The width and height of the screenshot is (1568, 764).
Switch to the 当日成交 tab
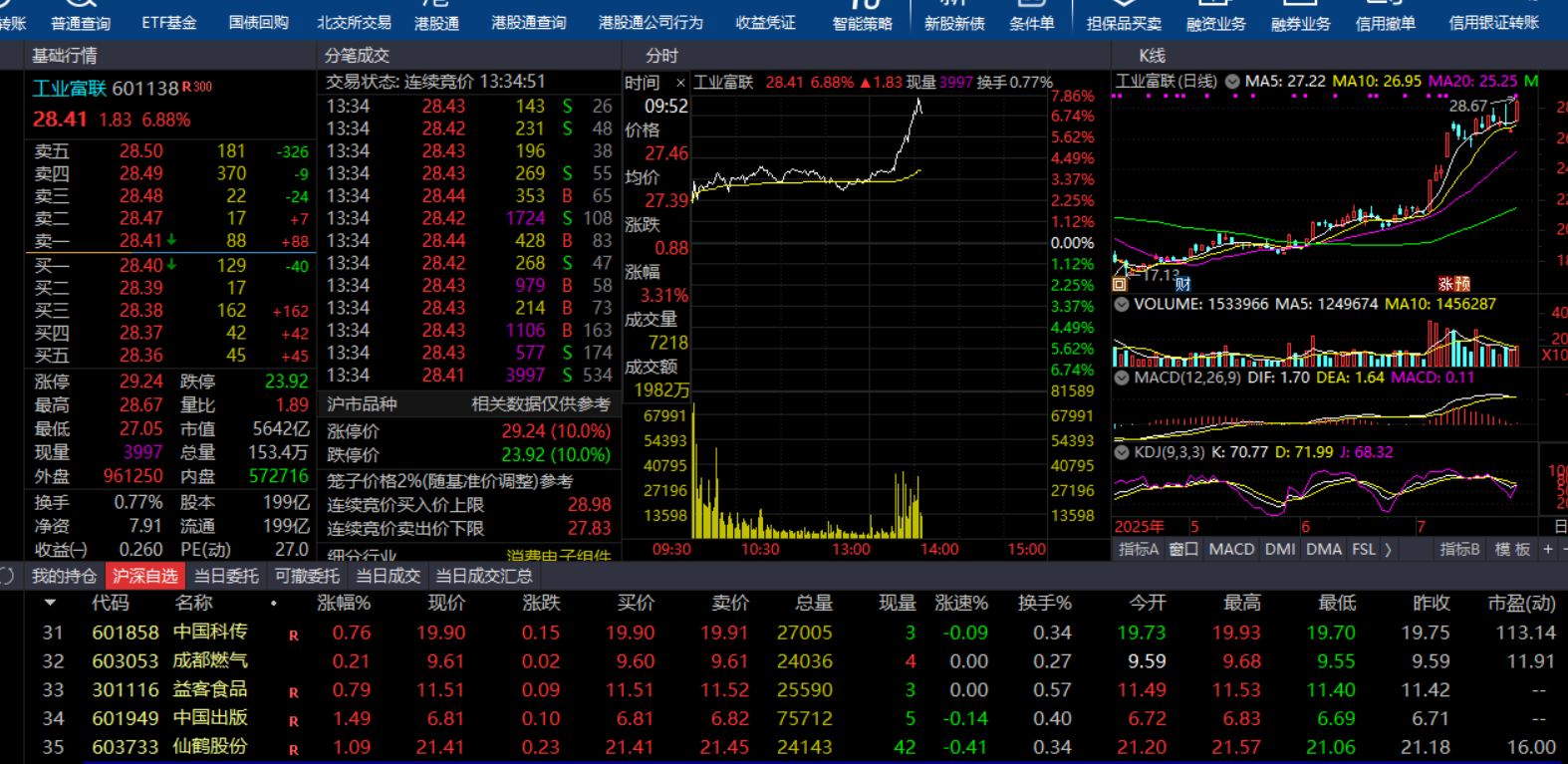[388, 576]
